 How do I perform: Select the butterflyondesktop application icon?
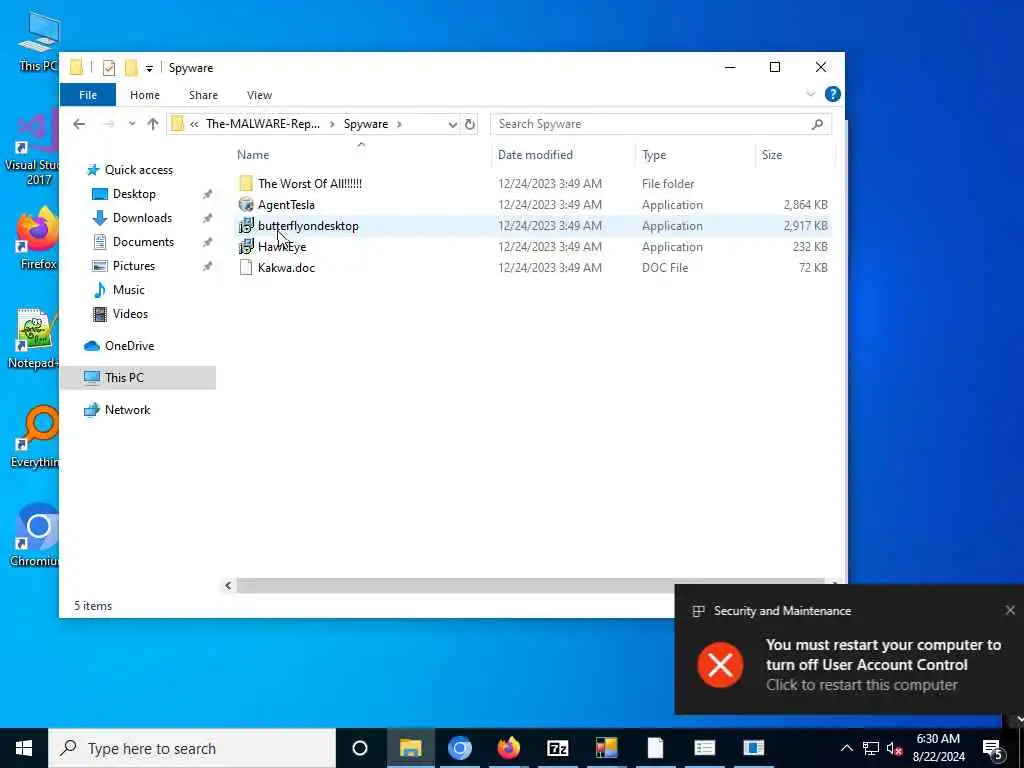[246, 226]
